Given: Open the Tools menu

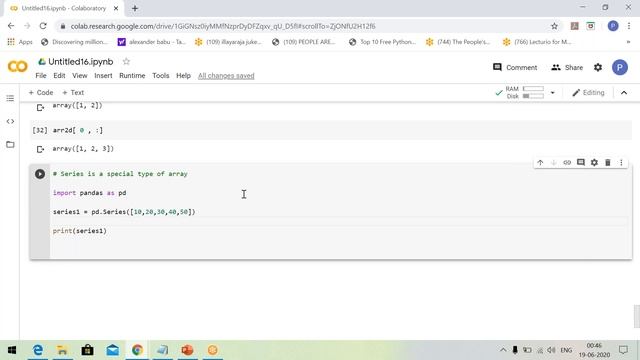Looking at the screenshot, I should pyautogui.click(x=161, y=76).
